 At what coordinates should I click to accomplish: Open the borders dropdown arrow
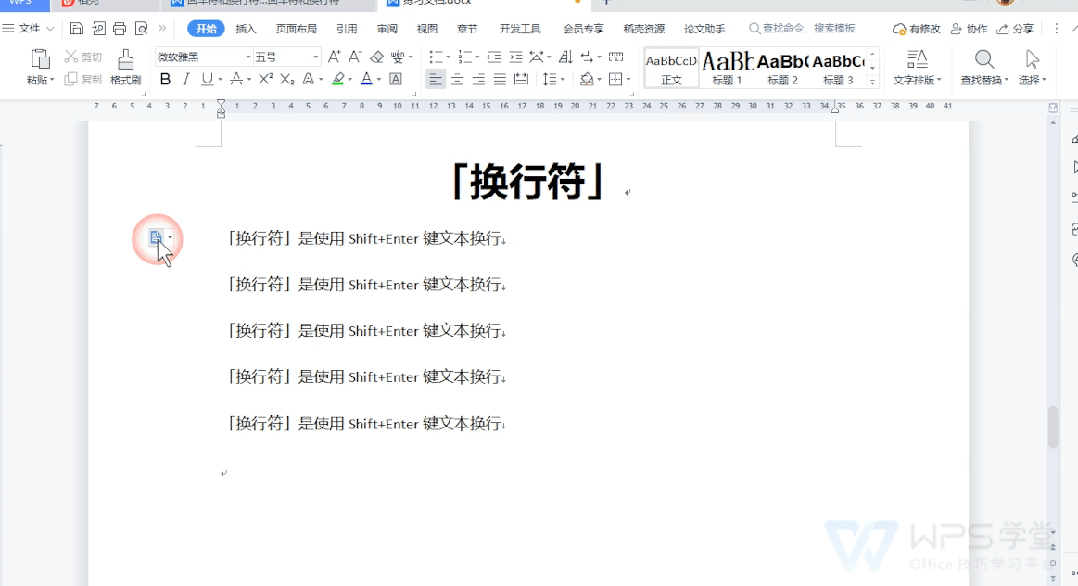(x=628, y=80)
